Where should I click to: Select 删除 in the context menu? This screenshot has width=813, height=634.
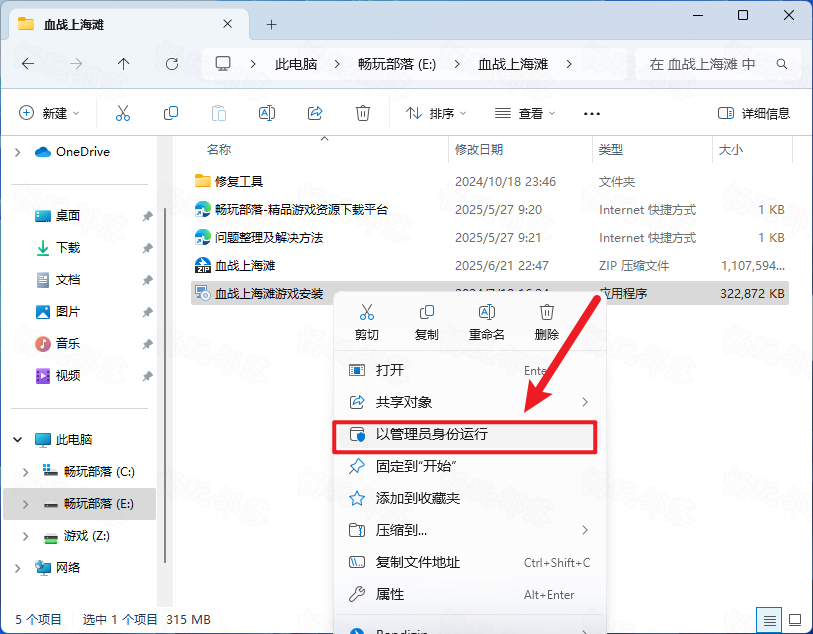coord(546,321)
